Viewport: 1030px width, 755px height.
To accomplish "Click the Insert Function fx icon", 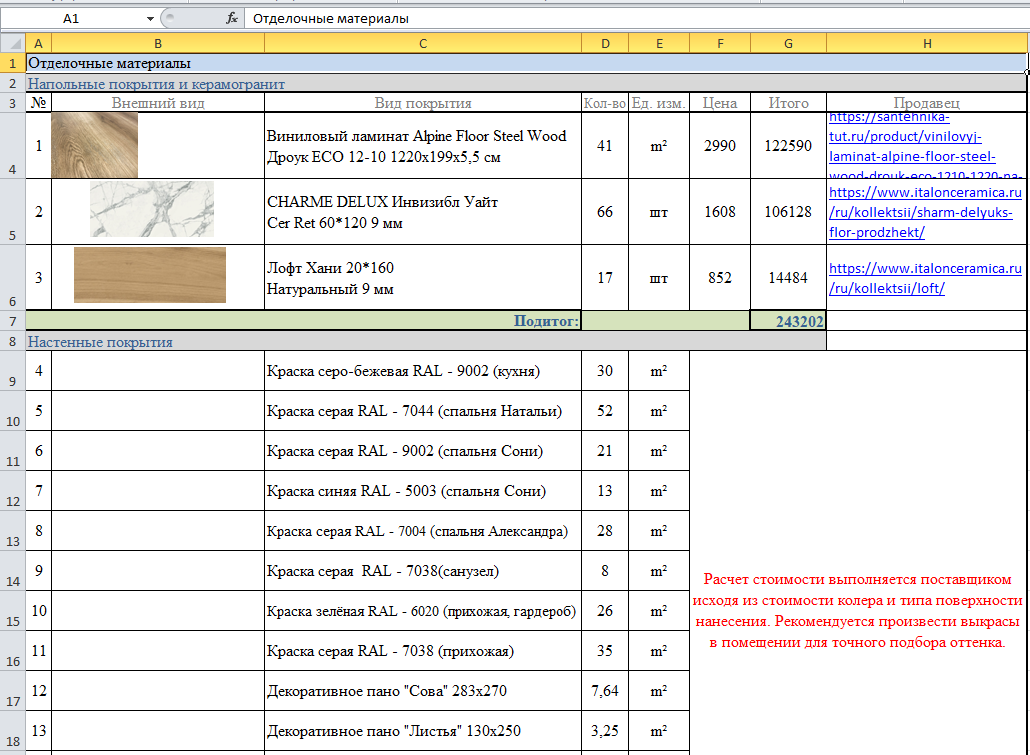I will [232, 18].
